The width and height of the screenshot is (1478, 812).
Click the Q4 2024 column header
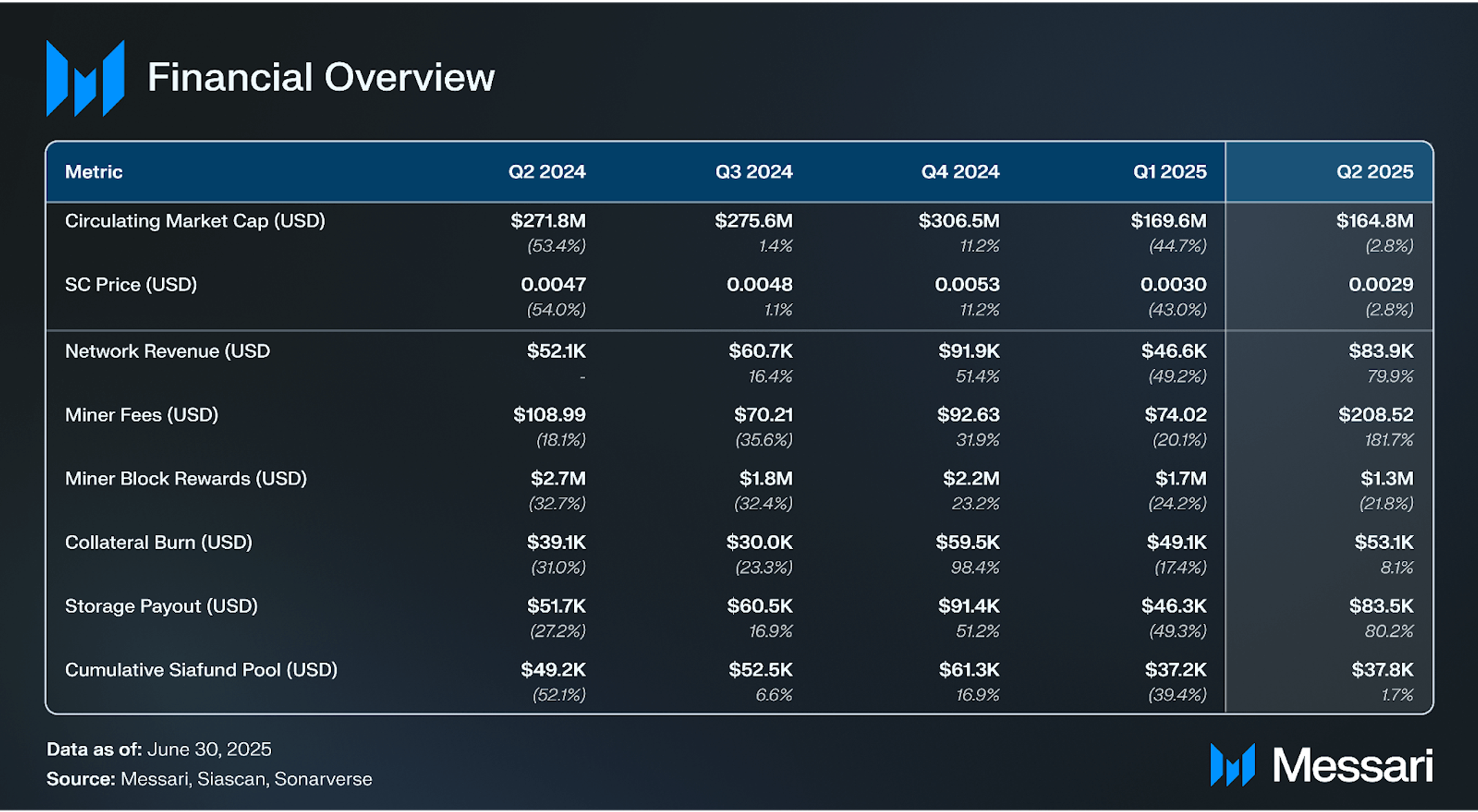(x=960, y=172)
